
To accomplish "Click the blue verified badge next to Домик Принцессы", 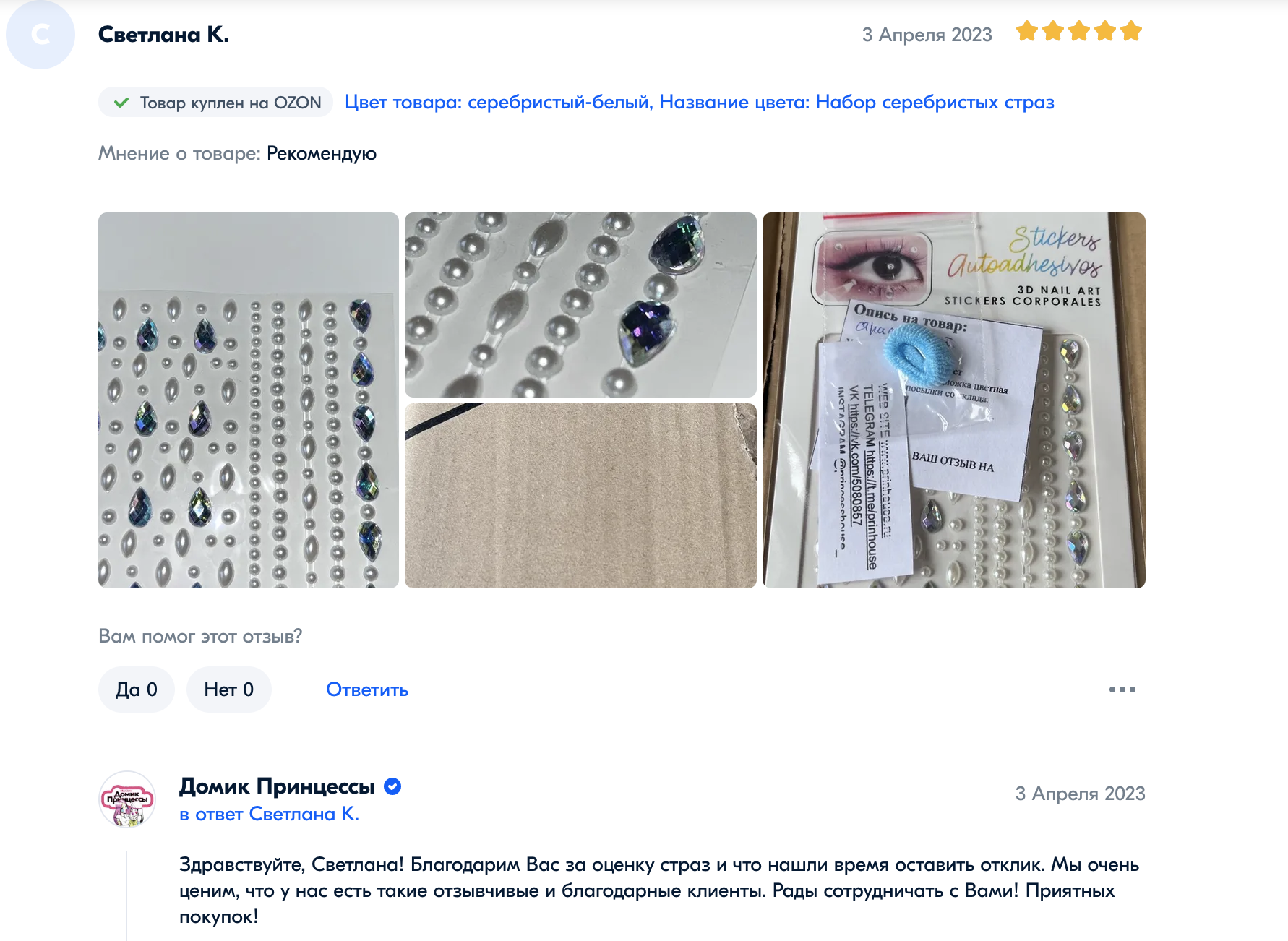I will pyautogui.click(x=392, y=786).
